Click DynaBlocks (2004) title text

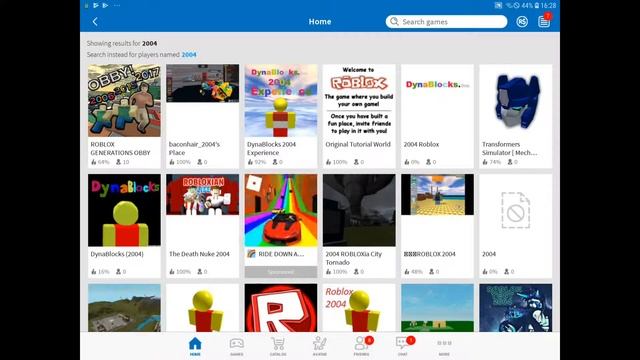tap(117, 254)
